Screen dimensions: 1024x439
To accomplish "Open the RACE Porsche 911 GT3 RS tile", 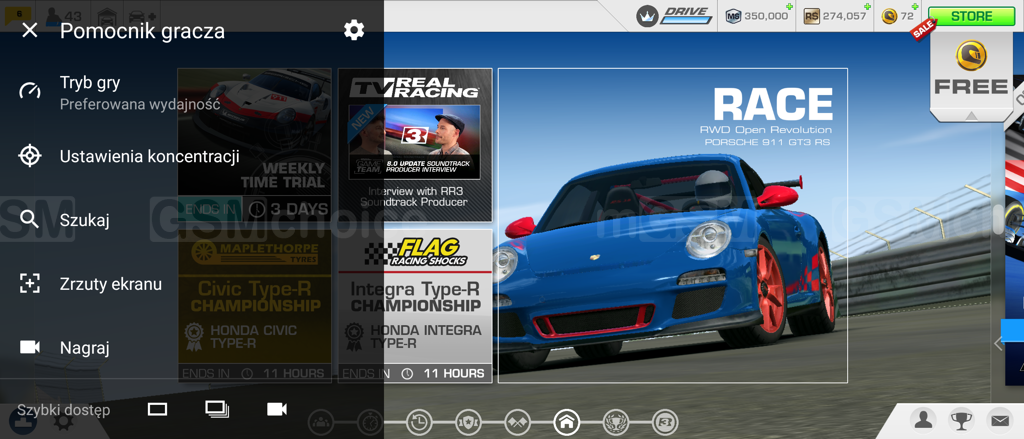I will pyautogui.click(x=672, y=225).
